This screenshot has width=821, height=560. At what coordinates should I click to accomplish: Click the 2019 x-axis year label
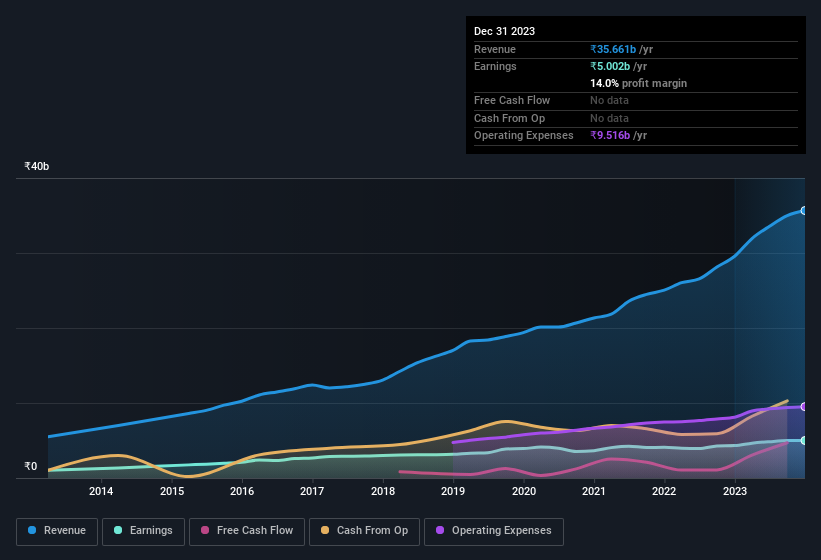[x=453, y=490]
